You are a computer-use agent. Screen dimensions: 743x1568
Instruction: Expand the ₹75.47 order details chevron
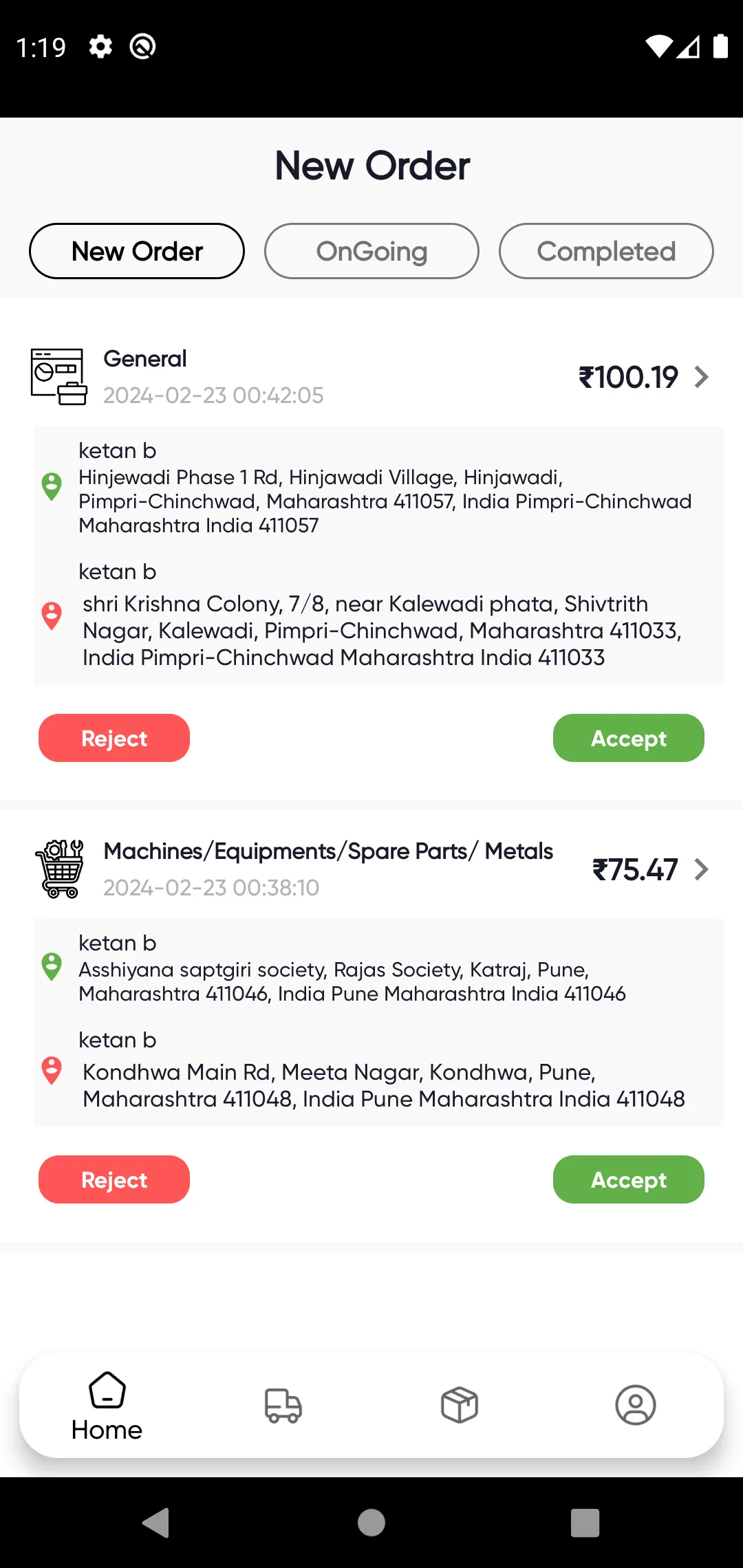point(701,869)
